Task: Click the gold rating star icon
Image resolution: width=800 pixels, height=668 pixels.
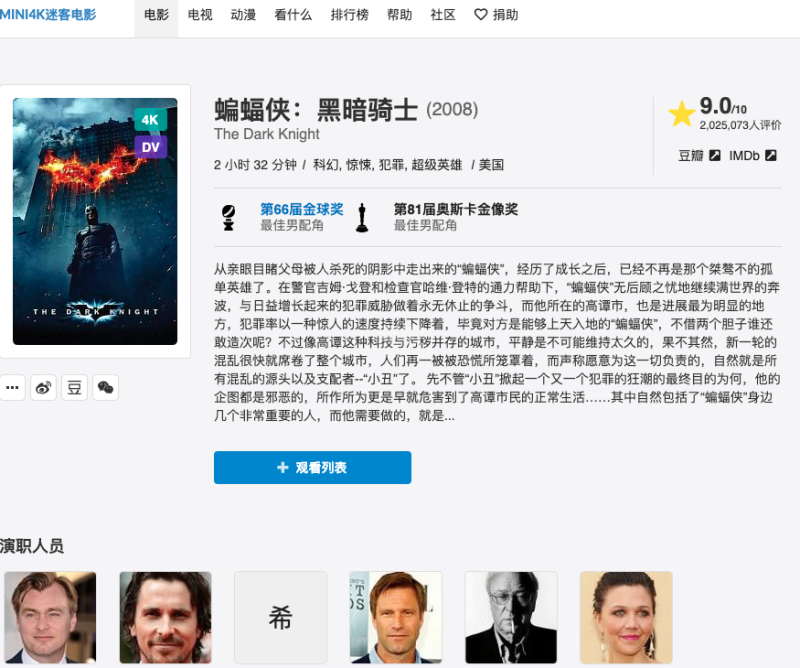Action: click(x=681, y=114)
